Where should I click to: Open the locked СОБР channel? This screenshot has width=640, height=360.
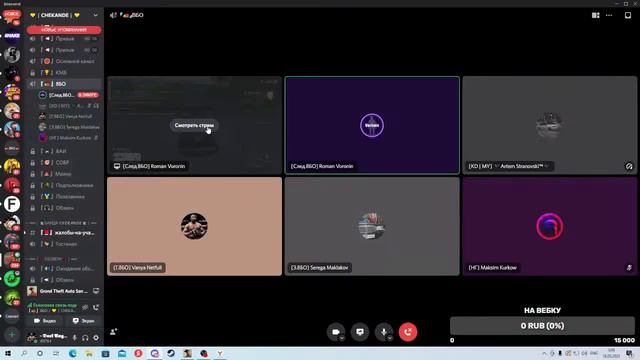[63, 162]
